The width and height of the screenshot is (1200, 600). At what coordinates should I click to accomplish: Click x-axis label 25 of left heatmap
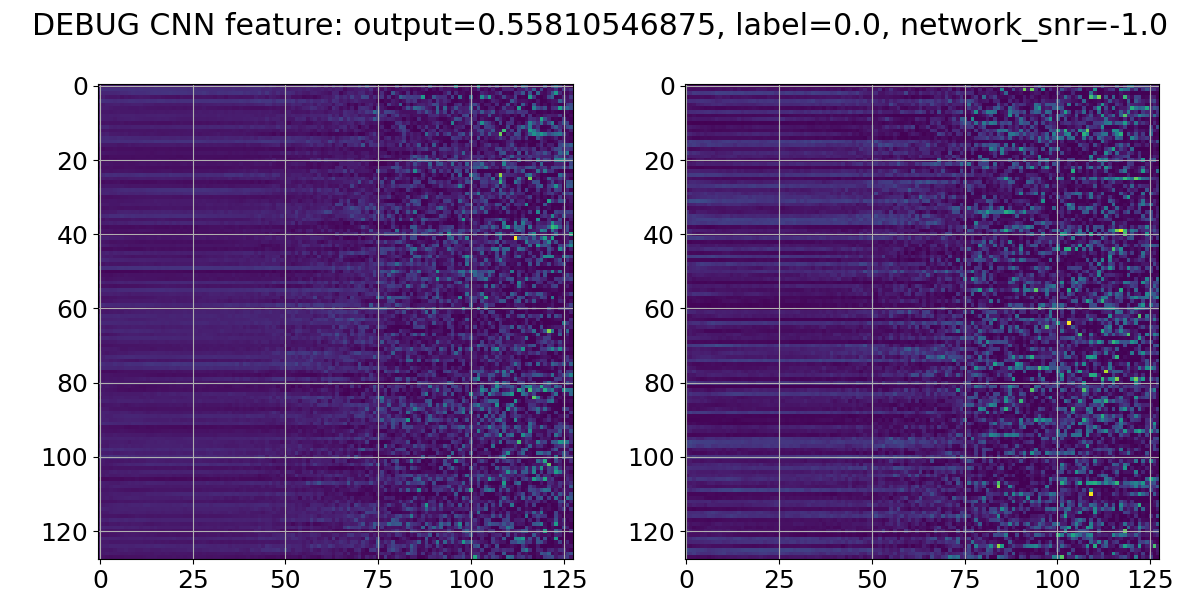(x=193, y=578)
